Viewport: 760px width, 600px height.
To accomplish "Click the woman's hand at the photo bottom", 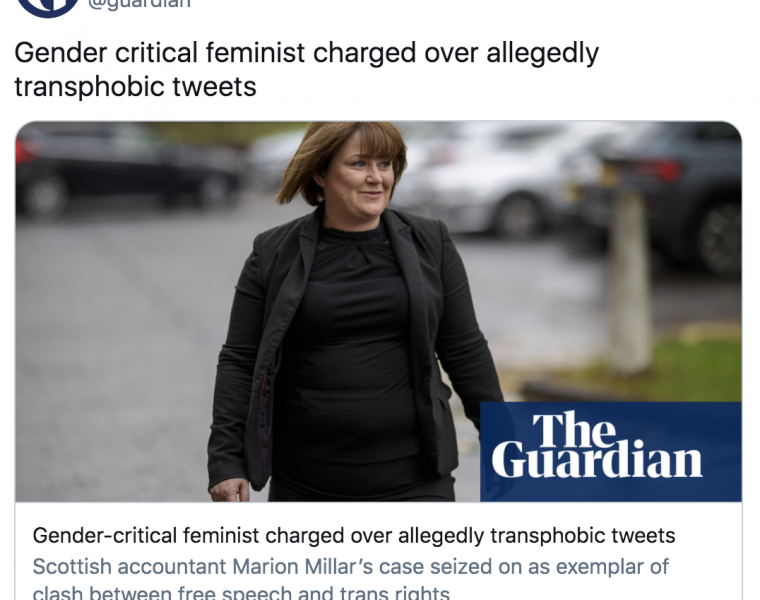I will tap(229, 490).
